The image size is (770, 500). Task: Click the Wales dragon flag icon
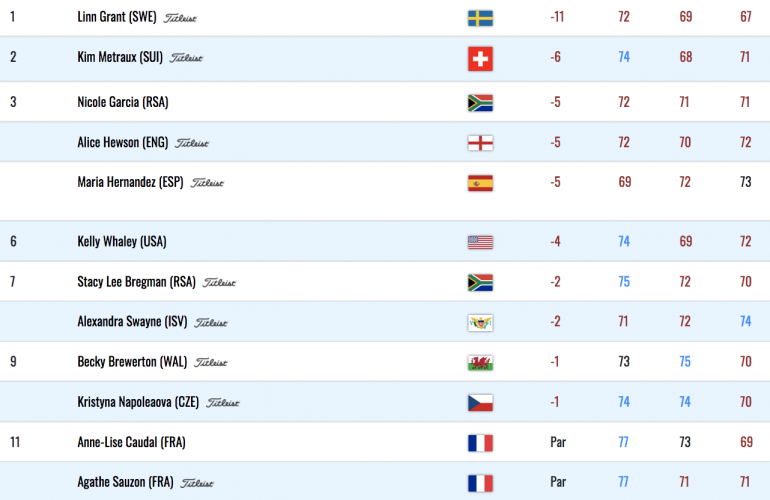(480, 363)
